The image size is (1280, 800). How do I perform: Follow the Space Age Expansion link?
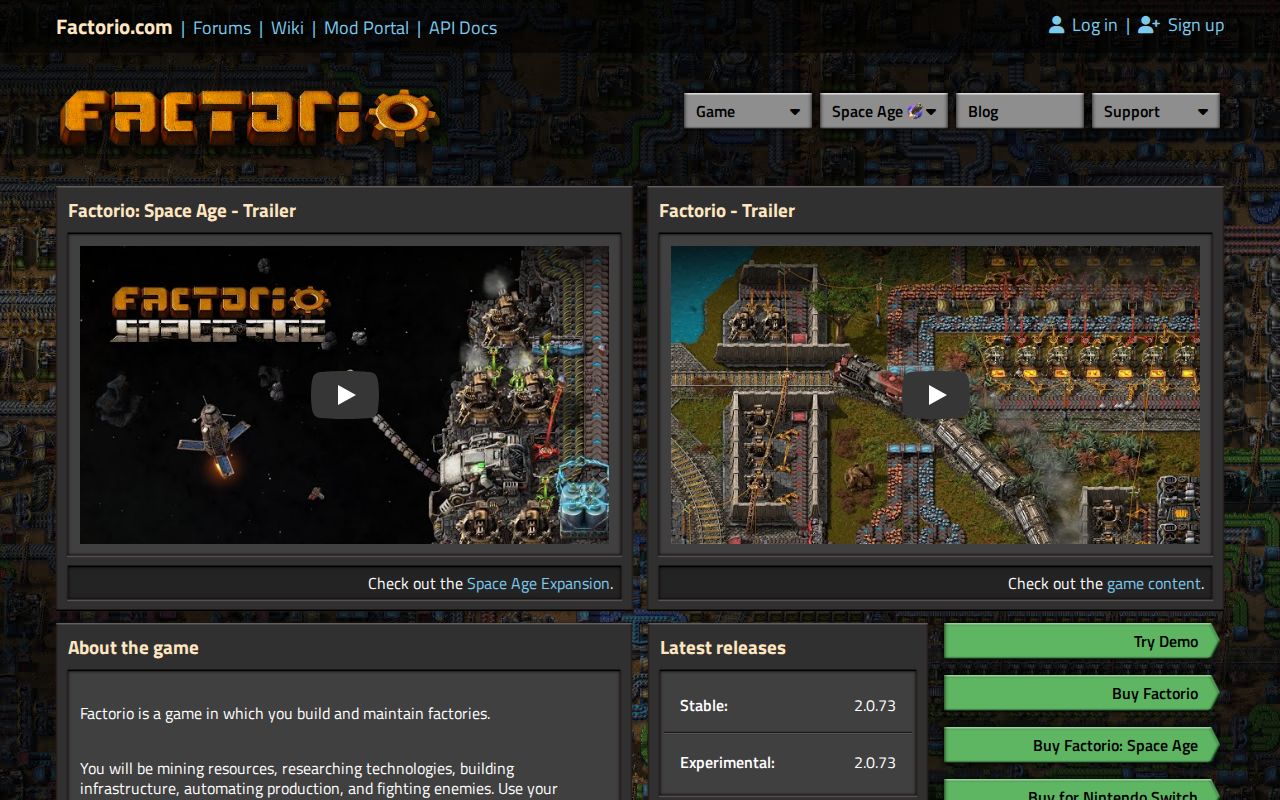(538, 583)
